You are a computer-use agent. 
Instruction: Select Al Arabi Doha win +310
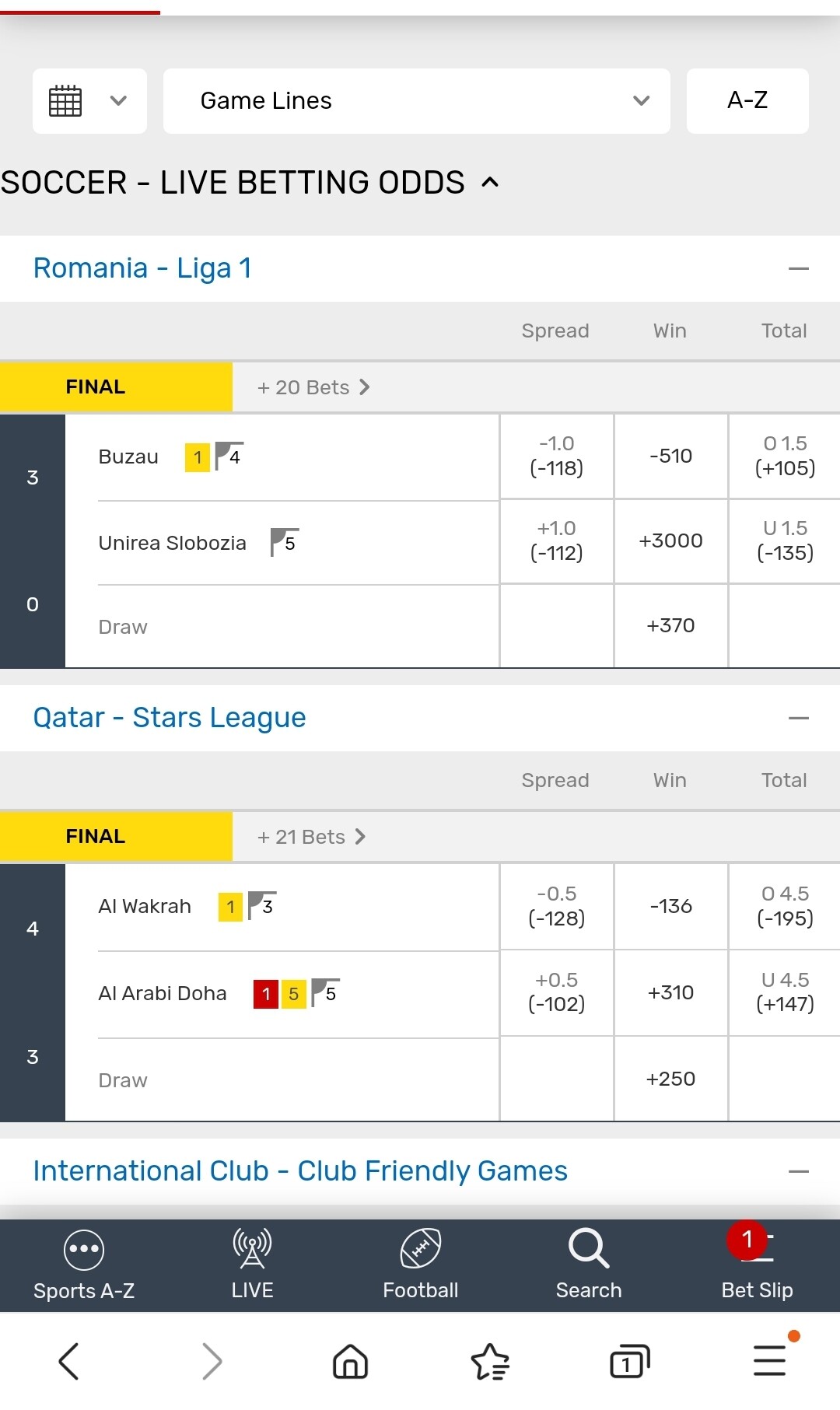(670, 993)
